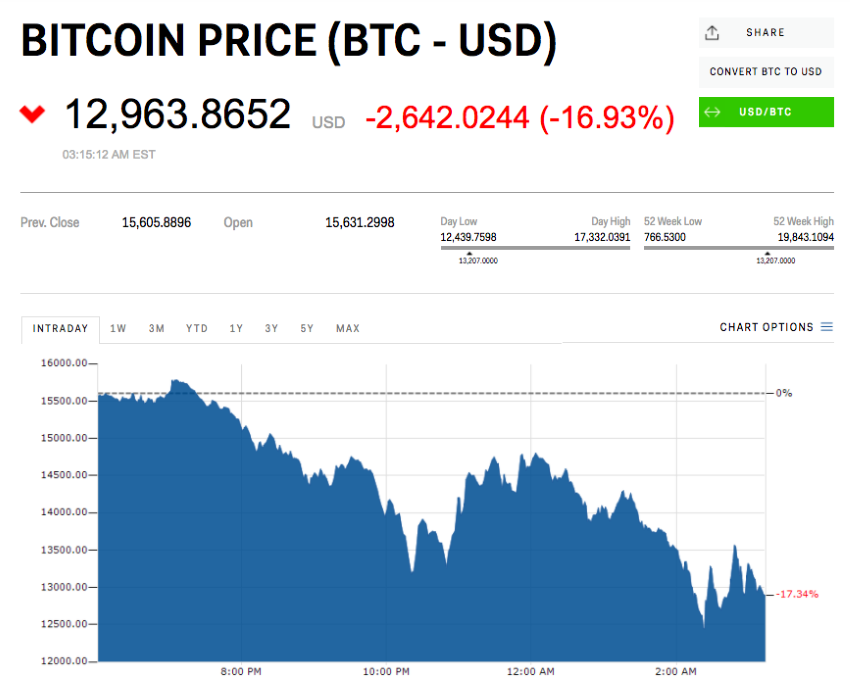Viewport: 850px width, 687px height.
Task: View the 3Y chart range
Action: tap(272, 328)
